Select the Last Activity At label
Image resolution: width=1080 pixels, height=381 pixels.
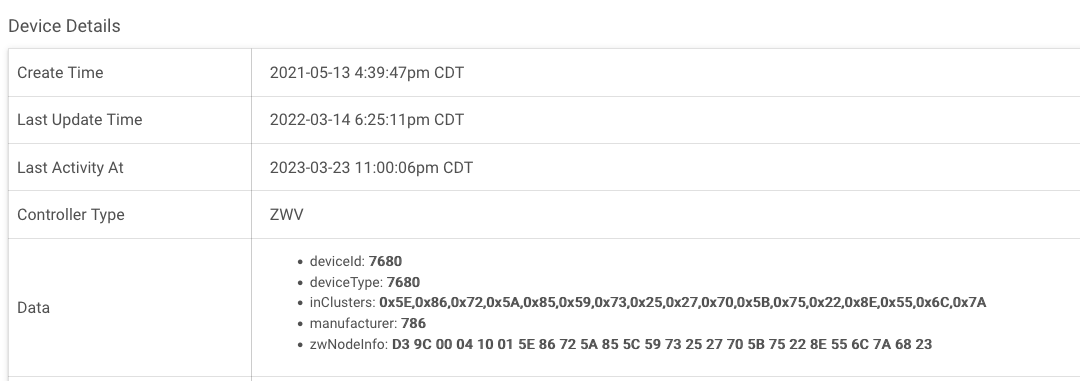(70, 167)
